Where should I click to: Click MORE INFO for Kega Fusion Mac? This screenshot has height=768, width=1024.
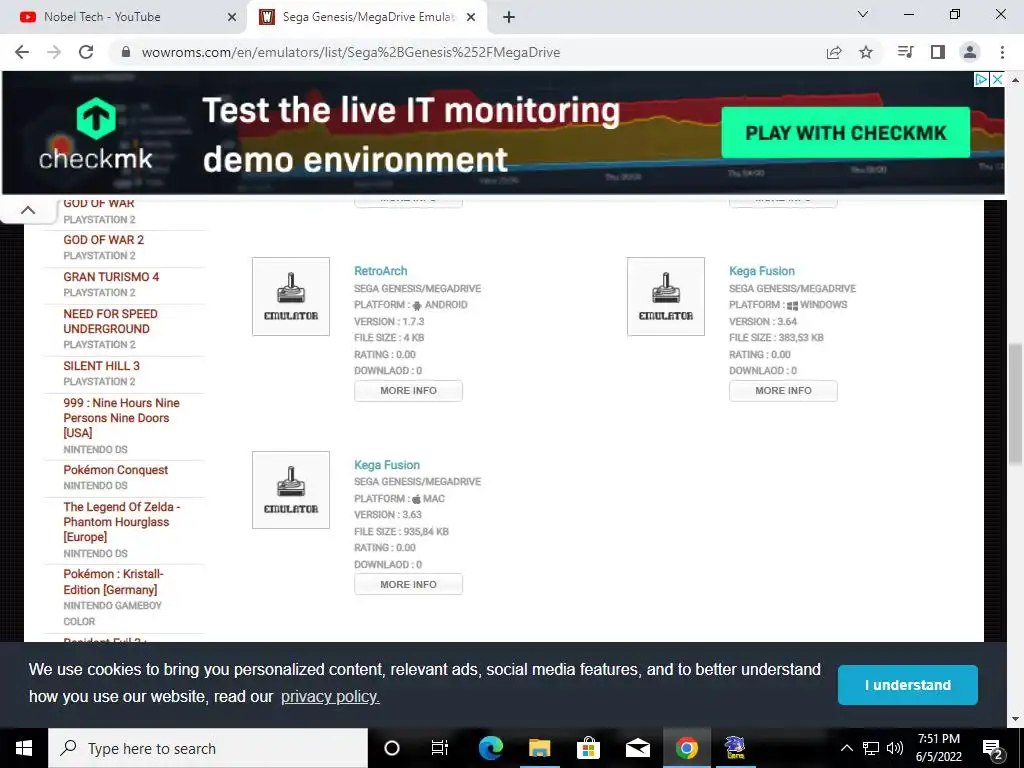pyautogui.click(x=408, y=584)
